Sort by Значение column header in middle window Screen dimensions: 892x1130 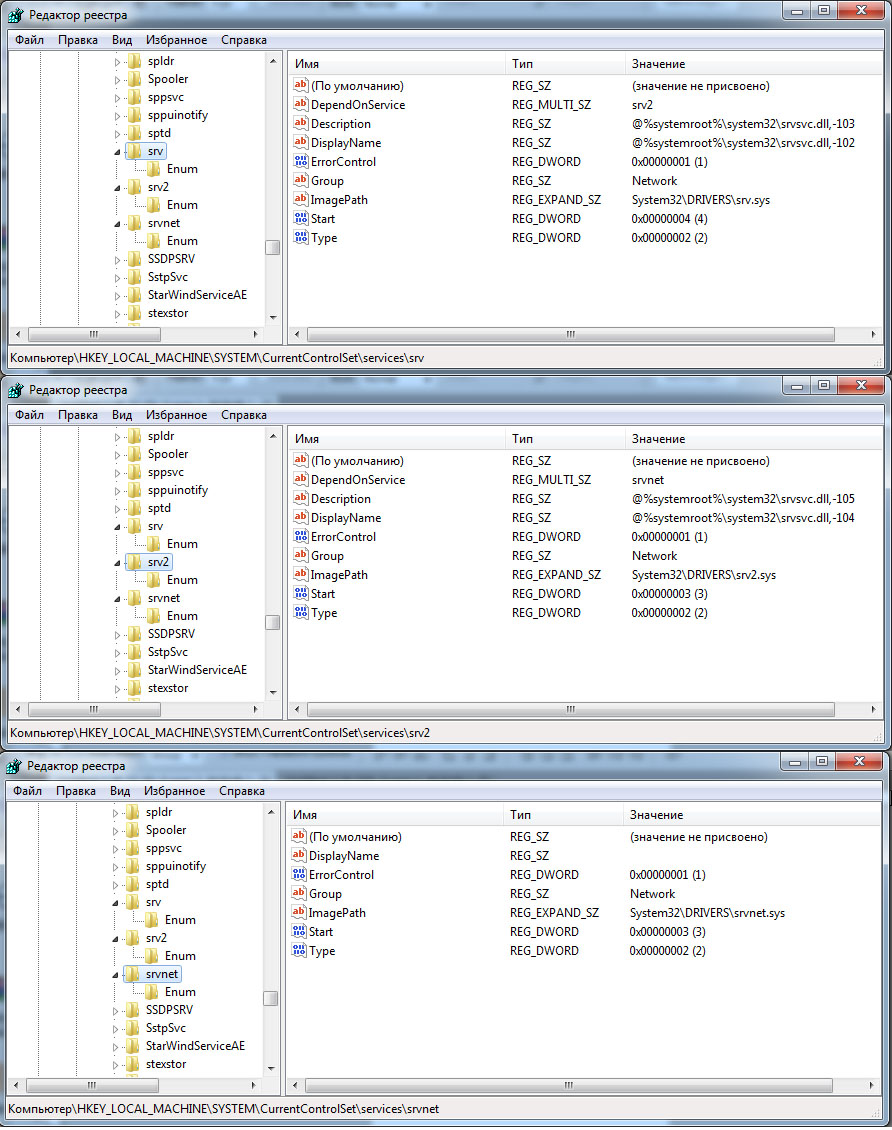click(x=754, y=438)
